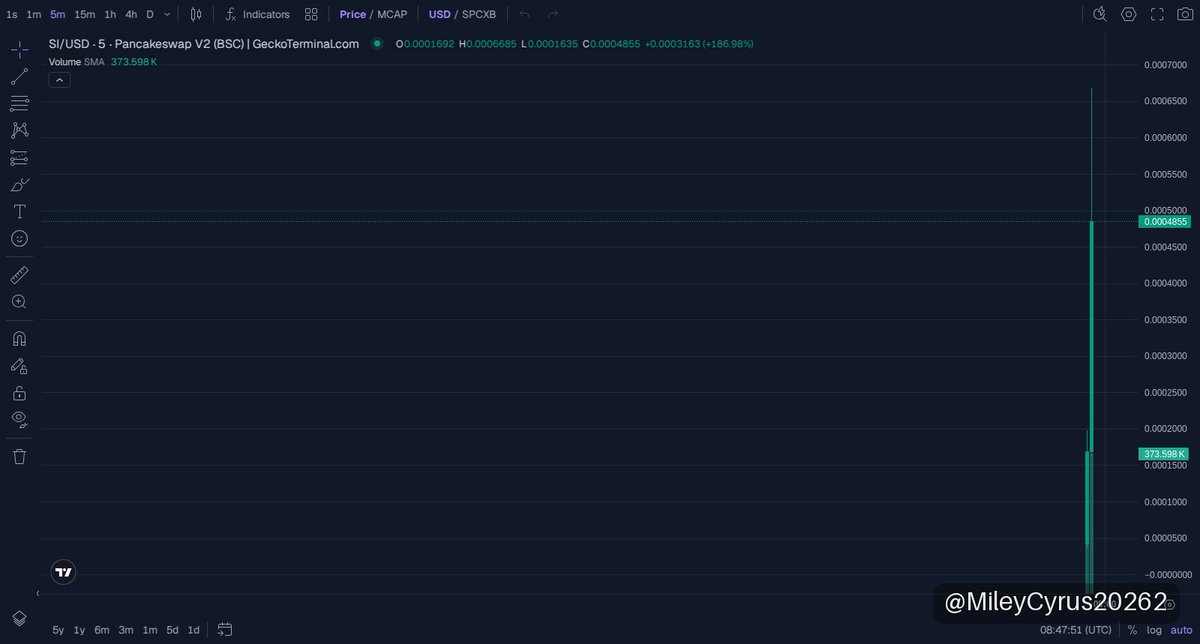Click the green candlestick body
The image size is (1200, 644).
[x=1091, y=336]
